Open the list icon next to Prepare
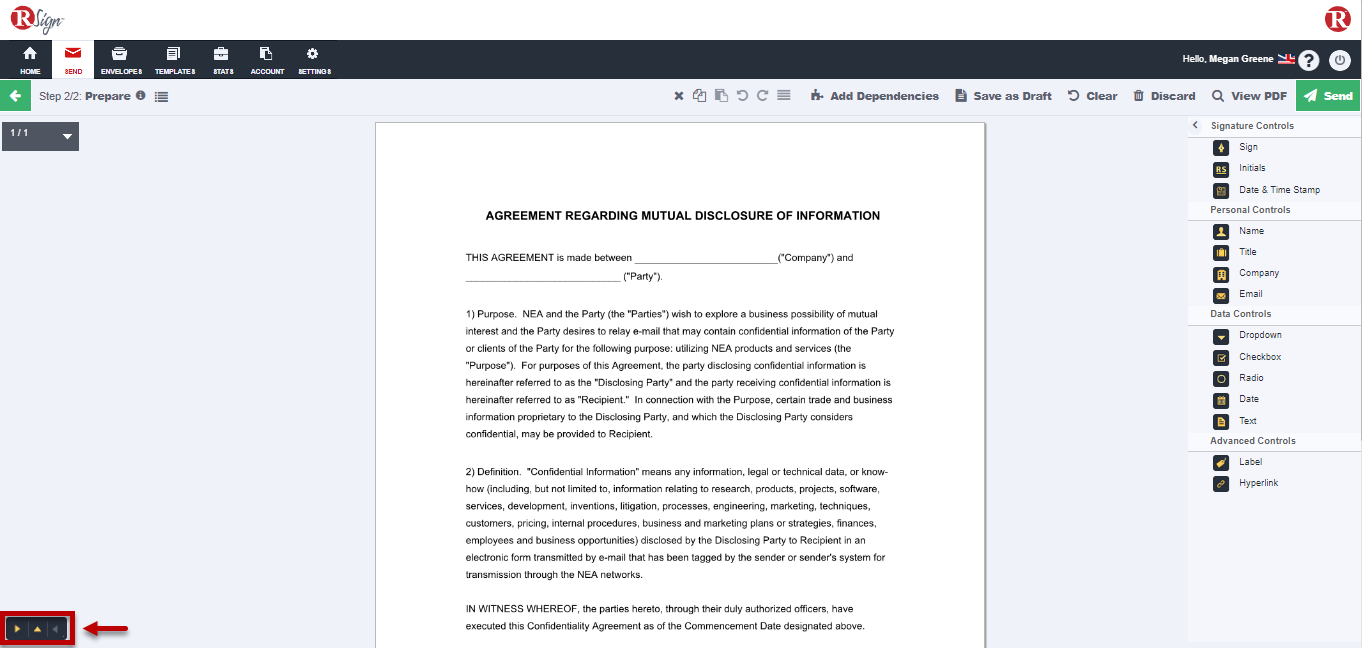Screen dimensions: 1362x648 pos(162,96)
